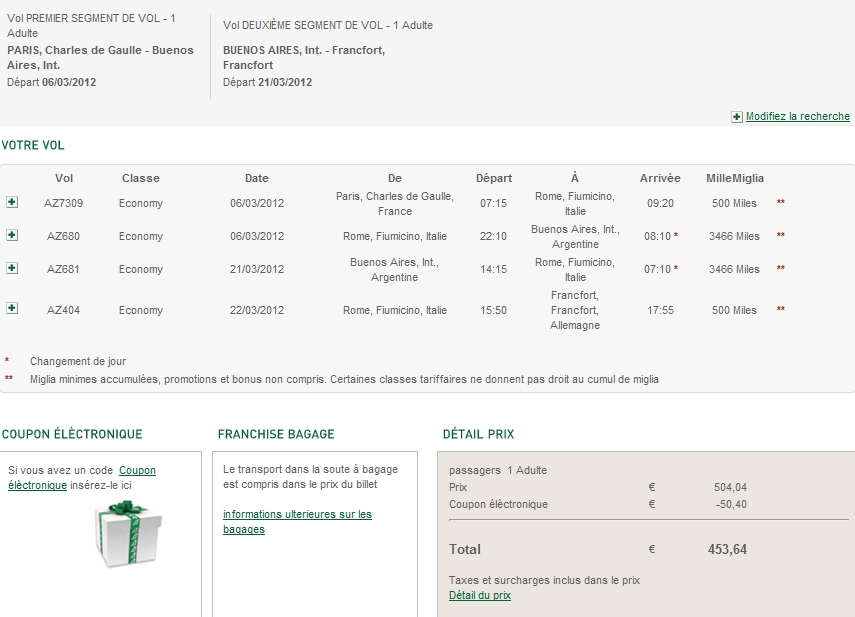Expand details for flight AZ7309
Viewport: 855px width, 617px height.
click(12, 202)
